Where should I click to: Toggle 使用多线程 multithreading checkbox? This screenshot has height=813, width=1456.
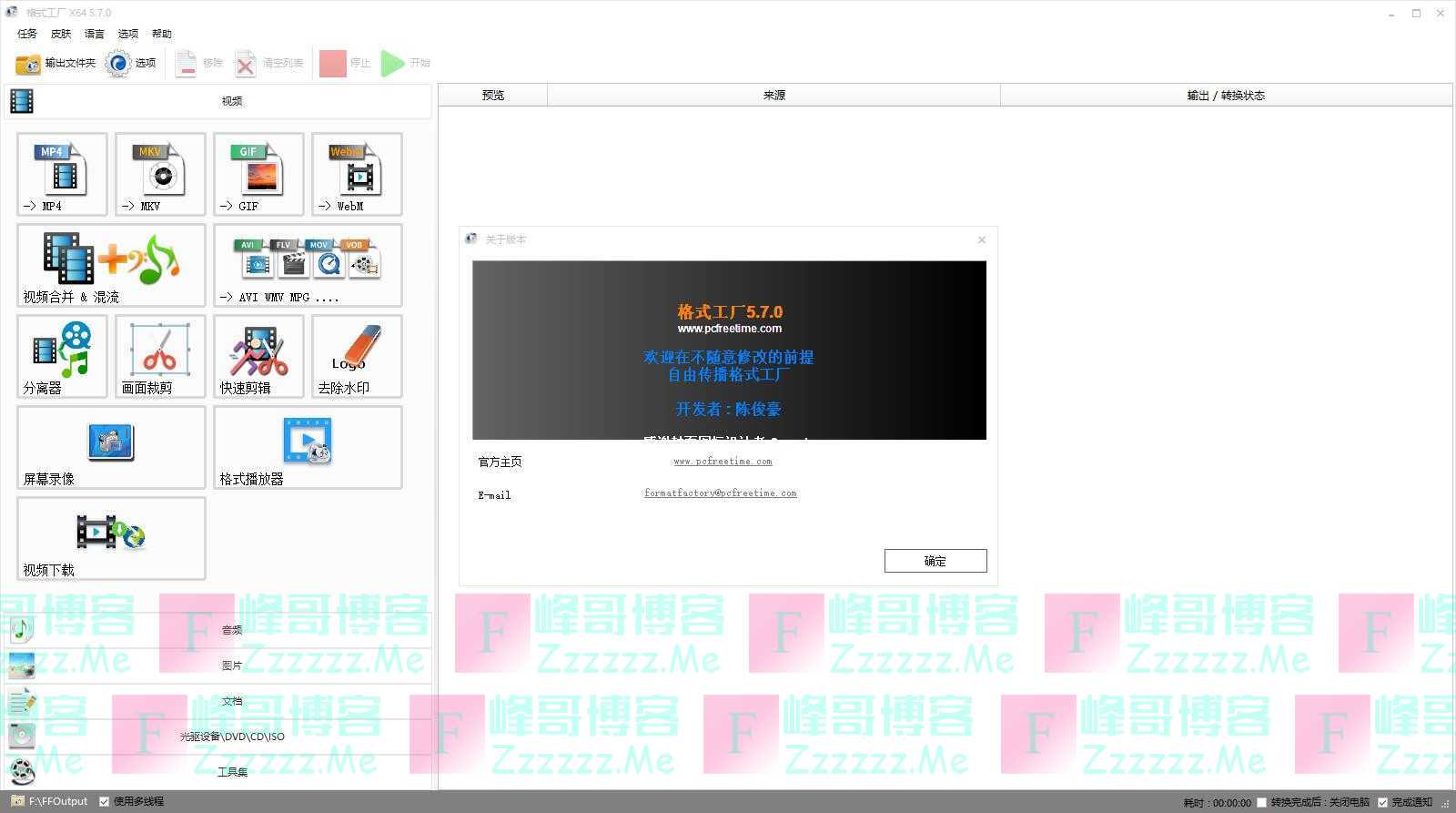click(x=105, y=802)
